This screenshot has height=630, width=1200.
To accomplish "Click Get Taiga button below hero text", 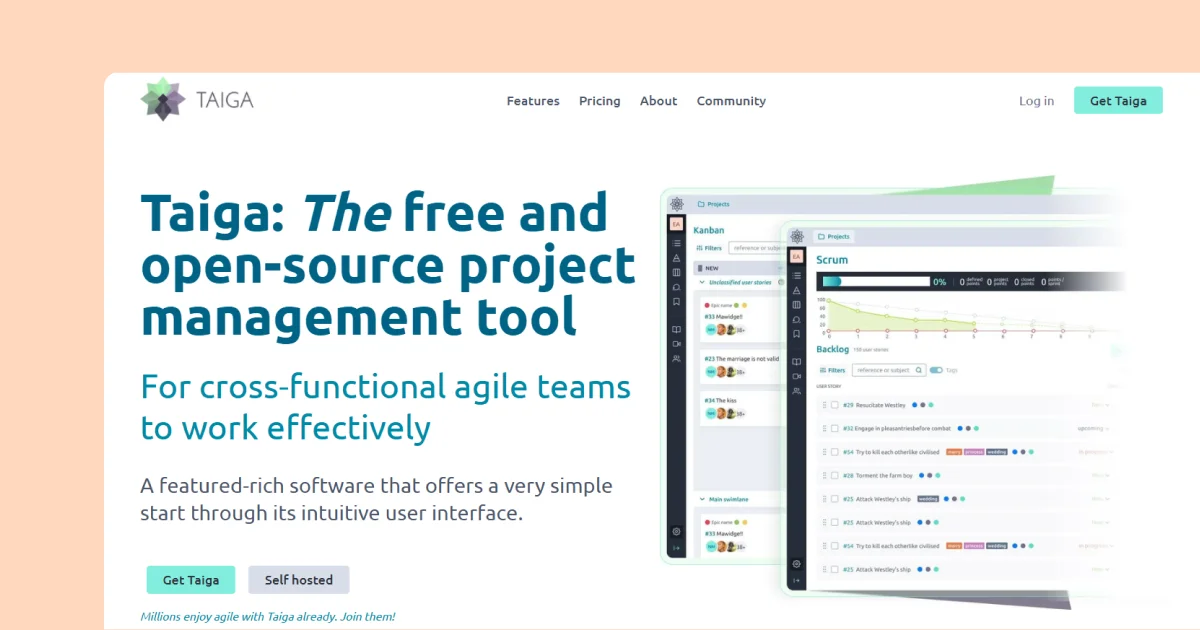I will tap(191, 580).
